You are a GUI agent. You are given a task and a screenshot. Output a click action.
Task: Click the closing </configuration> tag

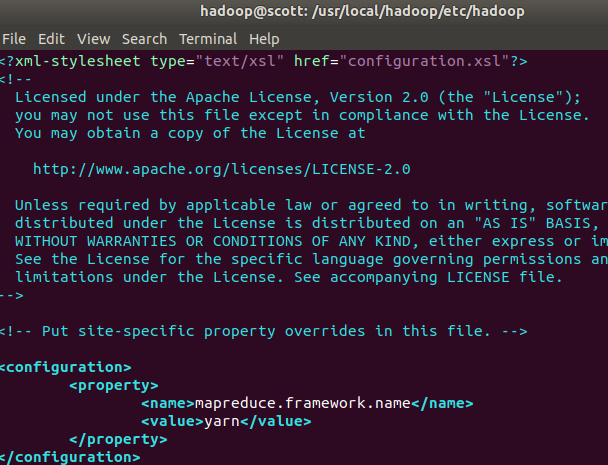coord(70,457)
